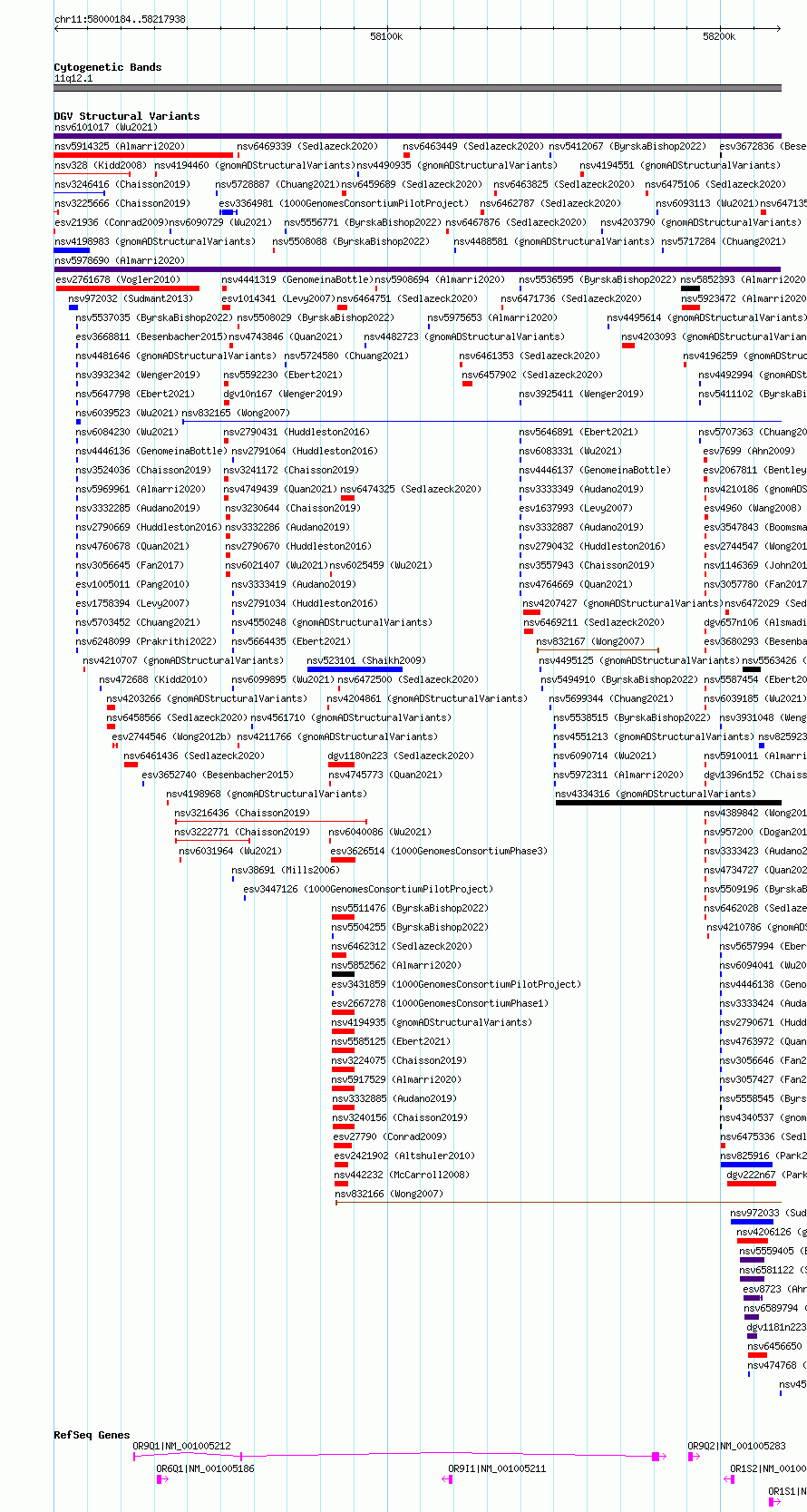Click the 11q12.1 cytogenetic band bar
Image resolution: width=807 pixels, height=1512 pixels.
[x=417, y=88]
